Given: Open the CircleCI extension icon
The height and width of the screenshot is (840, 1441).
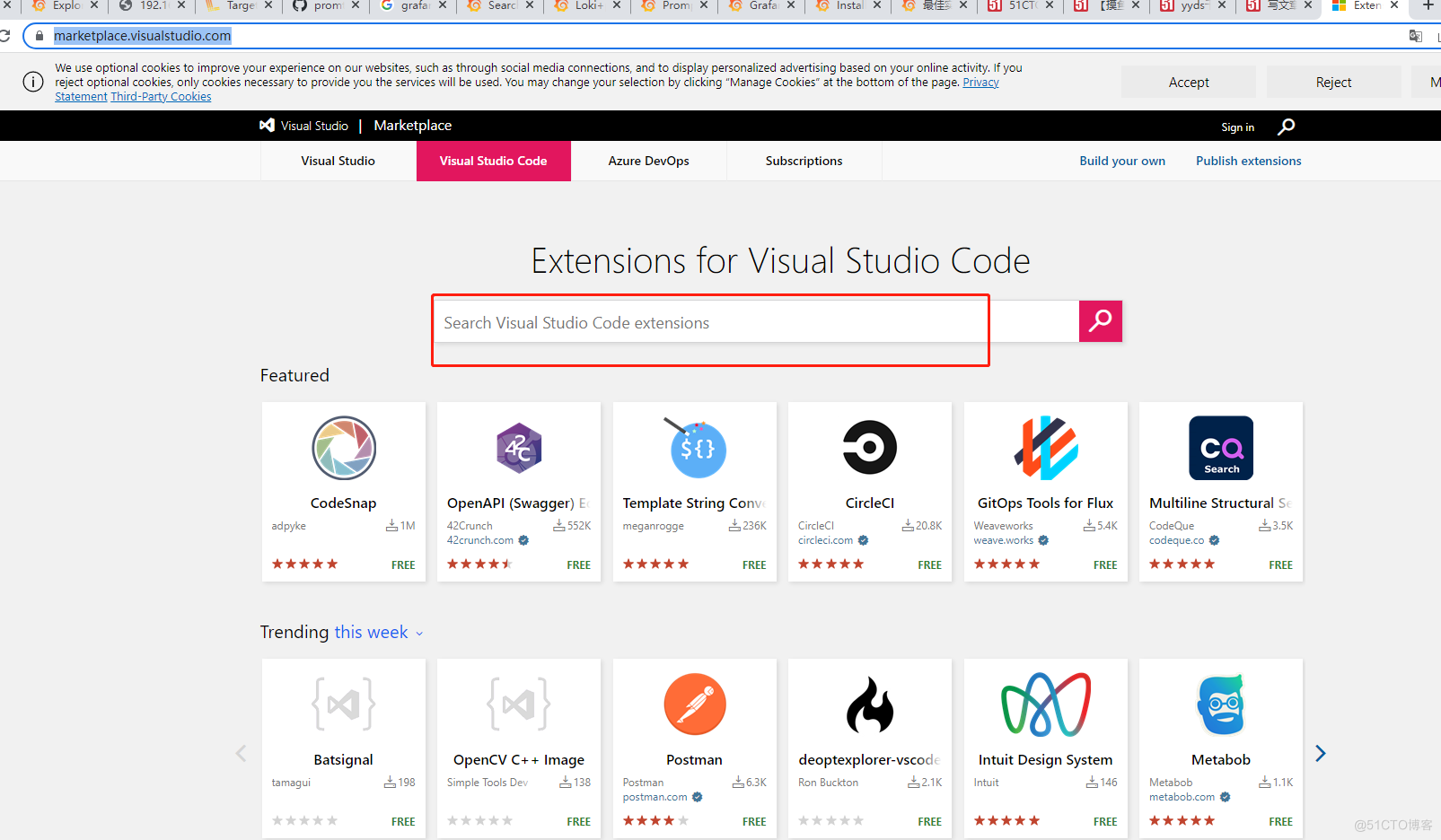Looking at the screenshot, I should (870, 447).
